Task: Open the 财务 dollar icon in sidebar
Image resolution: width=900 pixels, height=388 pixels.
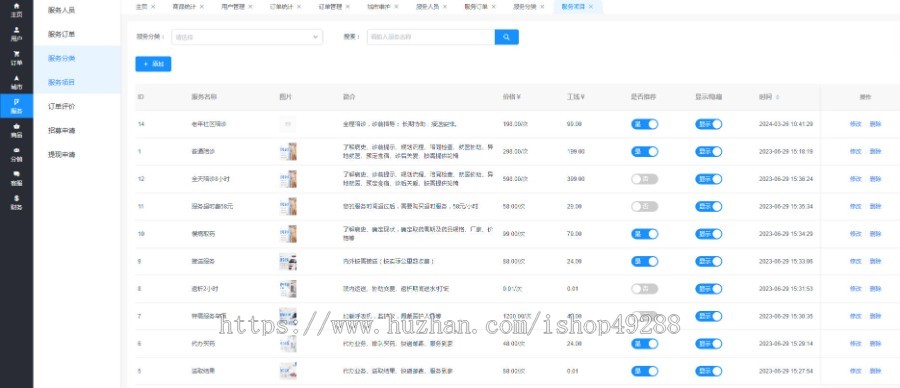Action: [x=17, y=203]
